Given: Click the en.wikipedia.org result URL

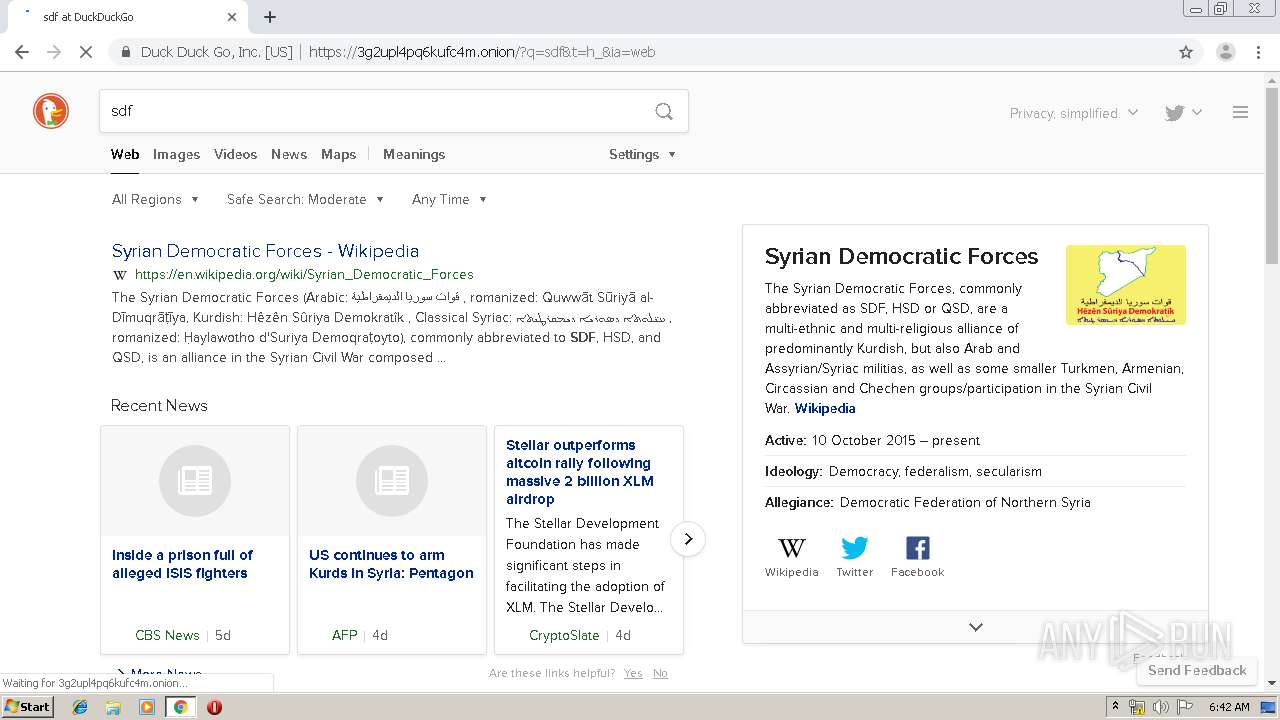Looking at the screenshot, I should [x=304, y=274].
